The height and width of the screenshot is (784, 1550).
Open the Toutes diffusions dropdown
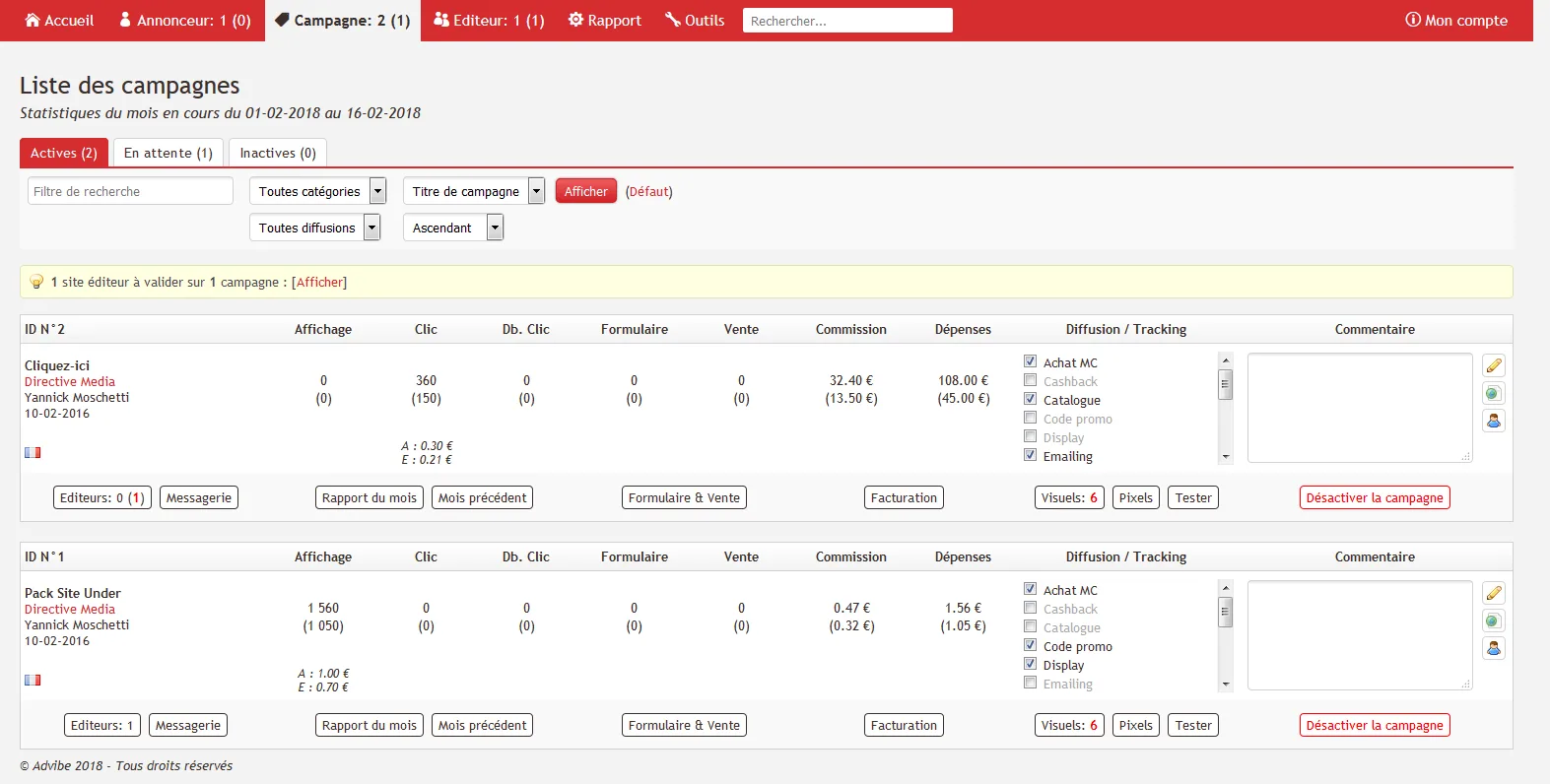pyautogui.click(x=315, y=228)
